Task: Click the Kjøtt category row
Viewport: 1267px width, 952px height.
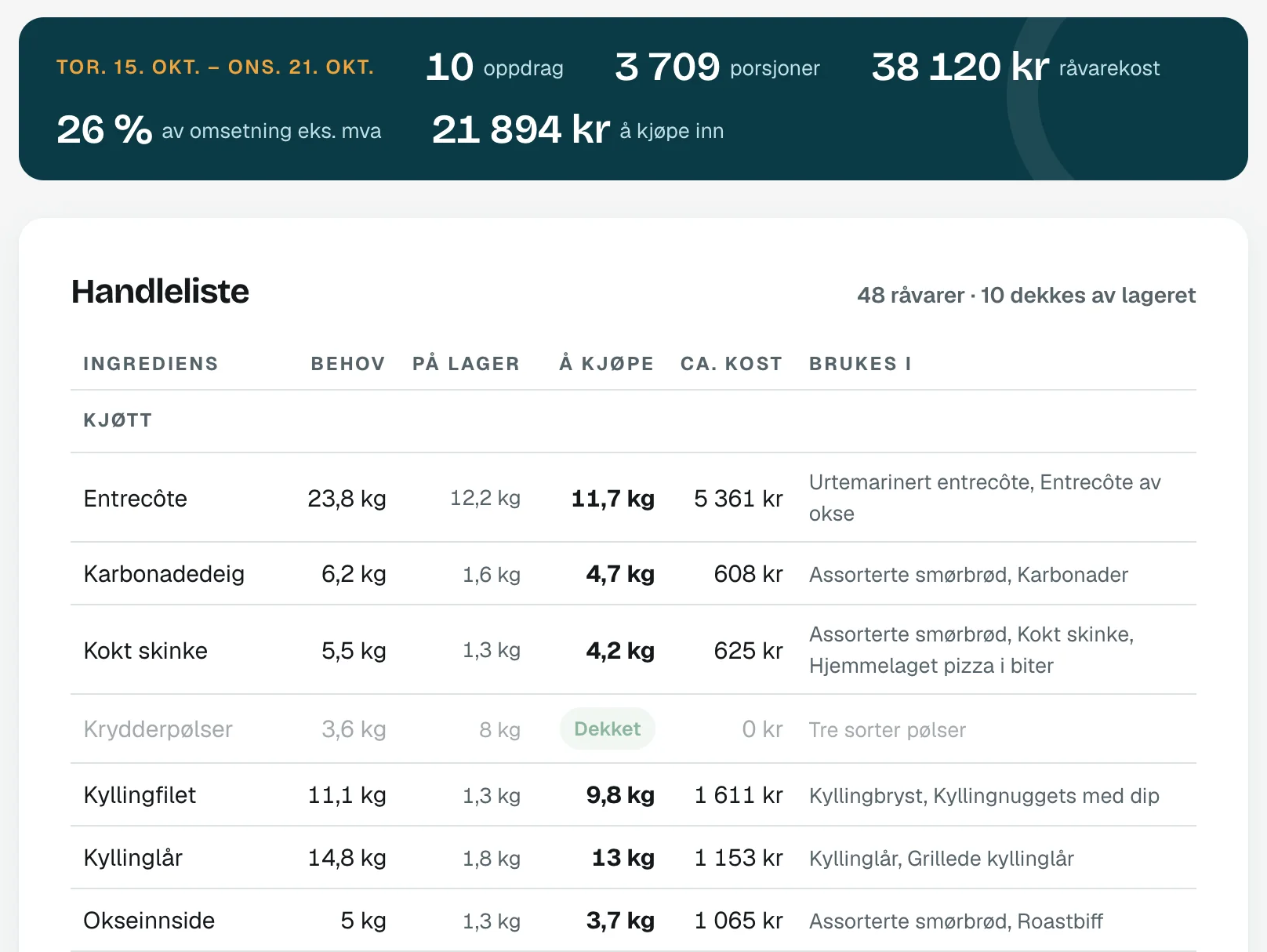Action: coord(633,421)
